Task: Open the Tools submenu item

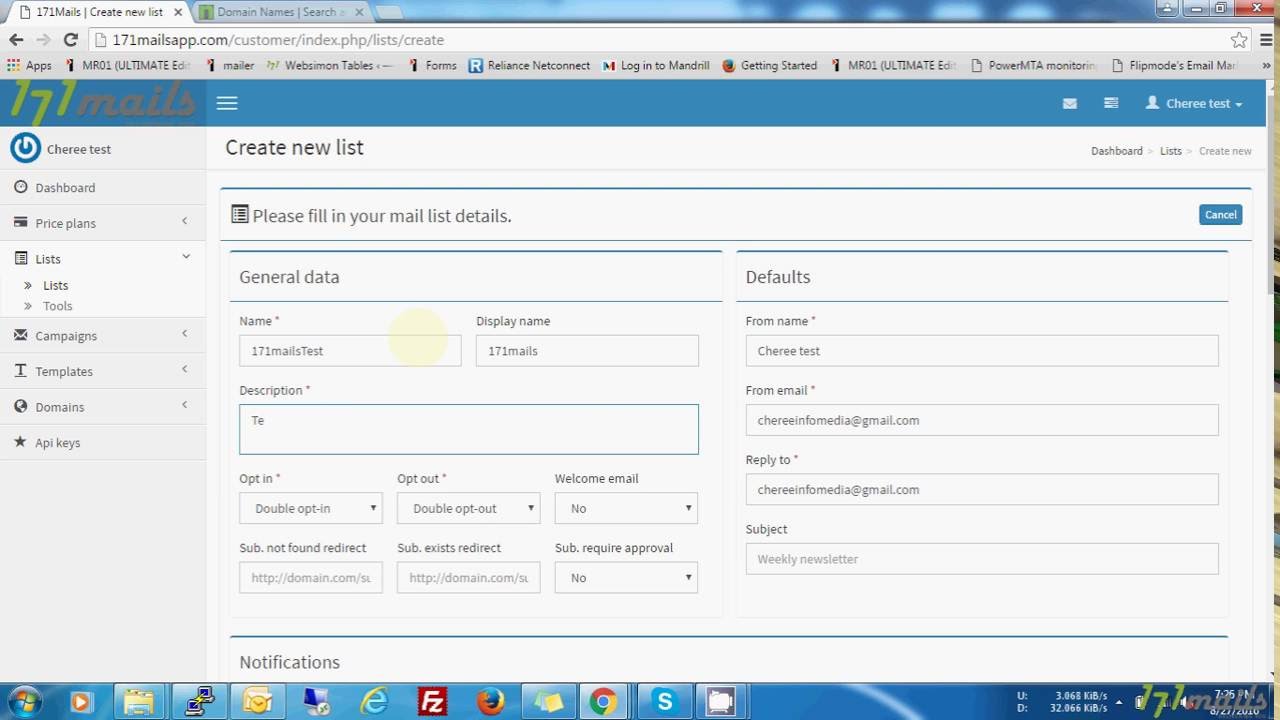Action: pos(57,306)
